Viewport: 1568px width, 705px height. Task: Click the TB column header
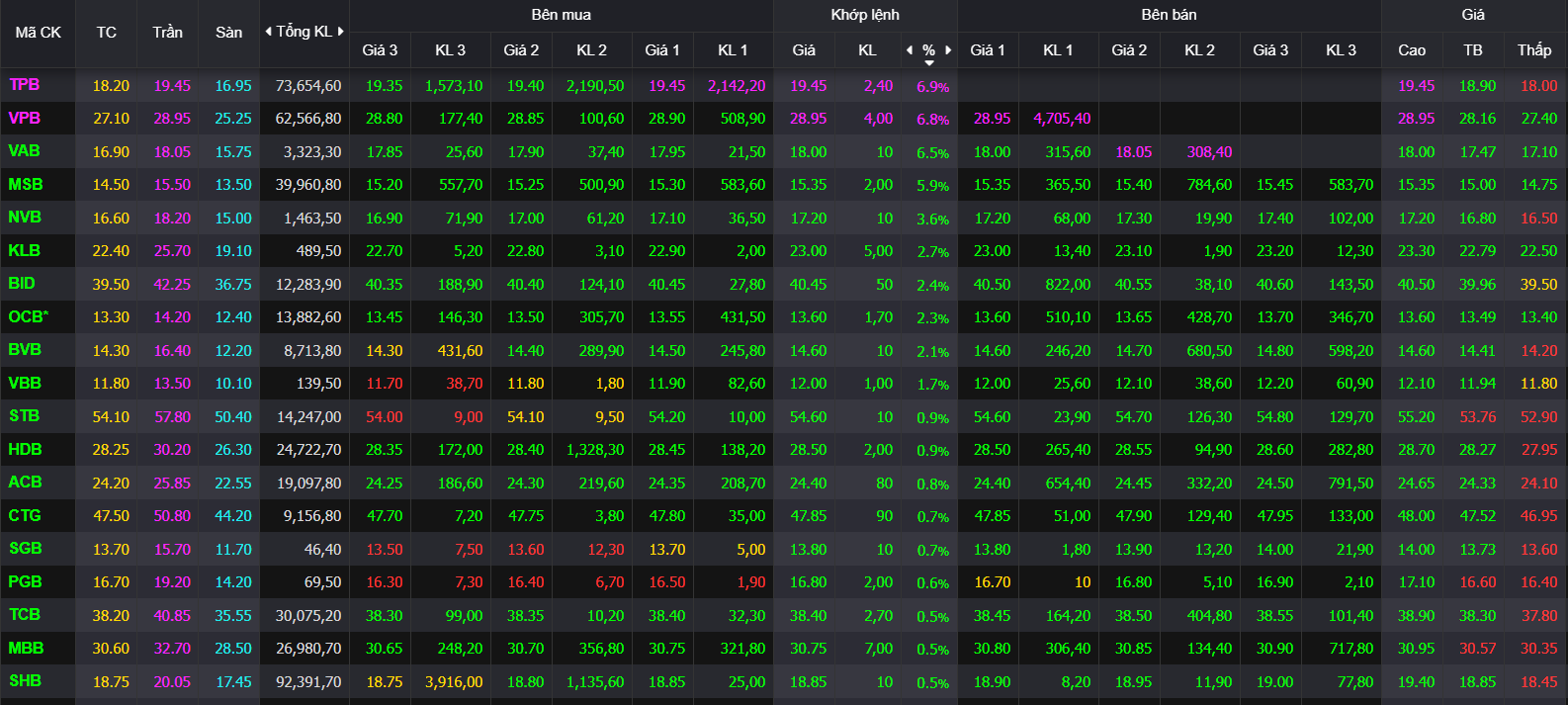1473,49
